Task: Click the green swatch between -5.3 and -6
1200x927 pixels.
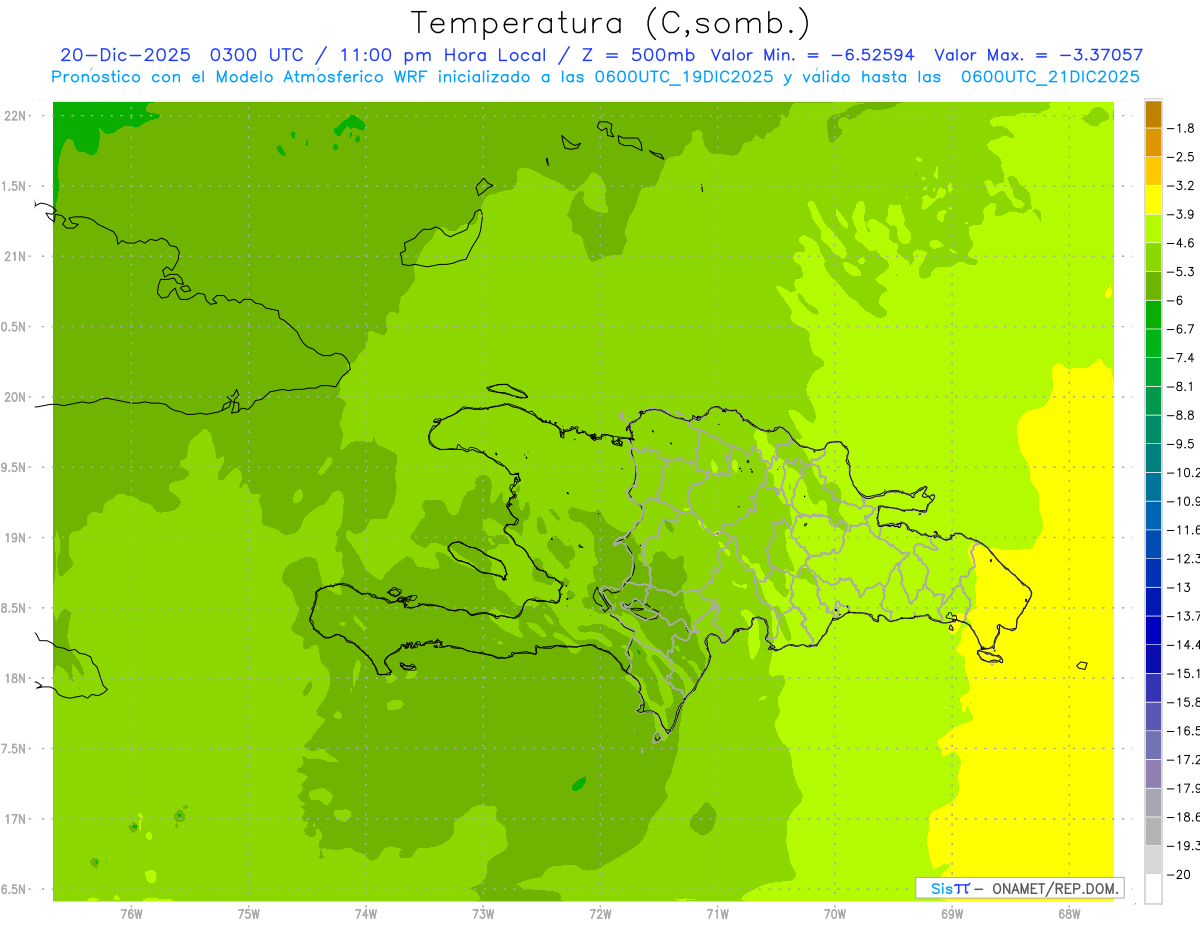Action: [x=1153, y=286]
